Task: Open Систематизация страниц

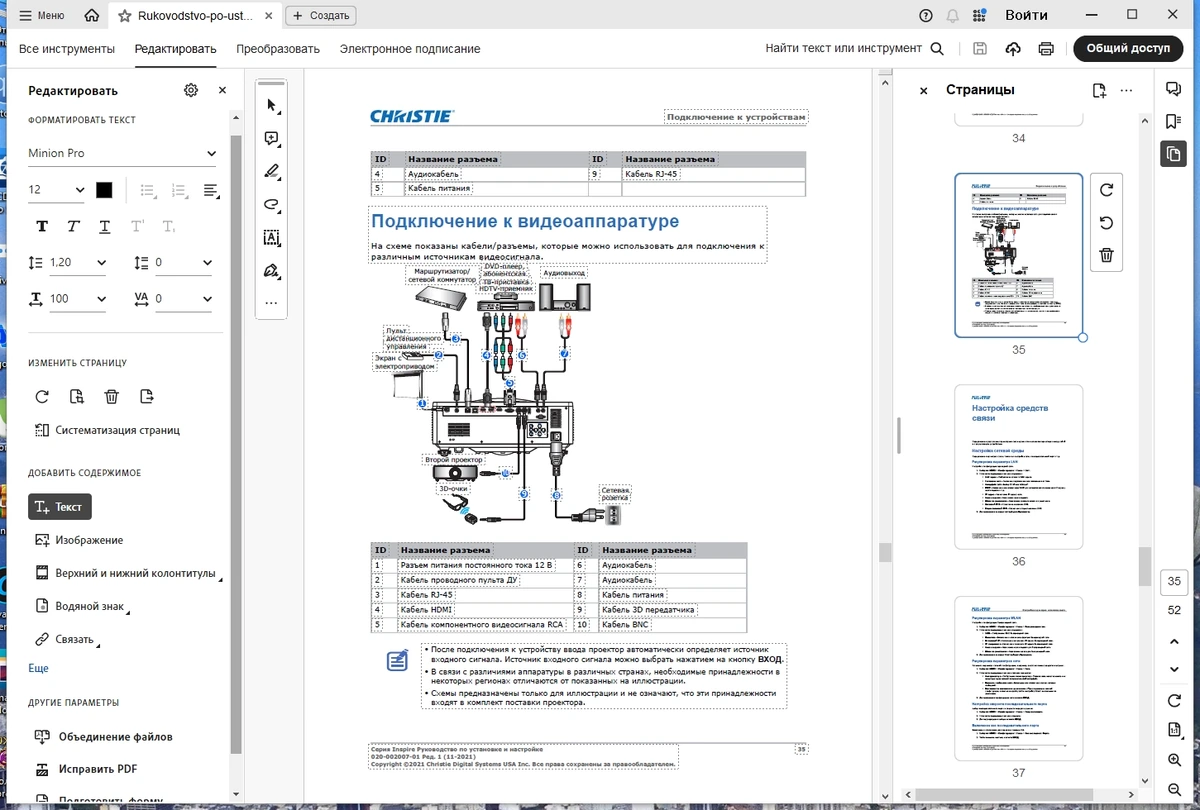Action: (x=108, y=431)
